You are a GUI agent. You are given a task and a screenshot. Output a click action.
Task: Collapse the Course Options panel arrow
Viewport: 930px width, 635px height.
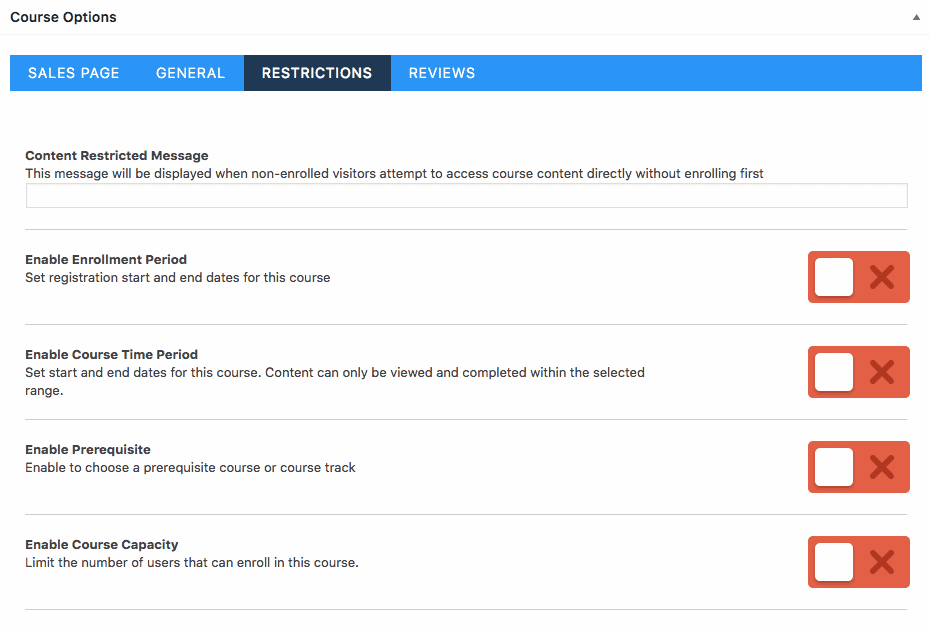[916, 17]
